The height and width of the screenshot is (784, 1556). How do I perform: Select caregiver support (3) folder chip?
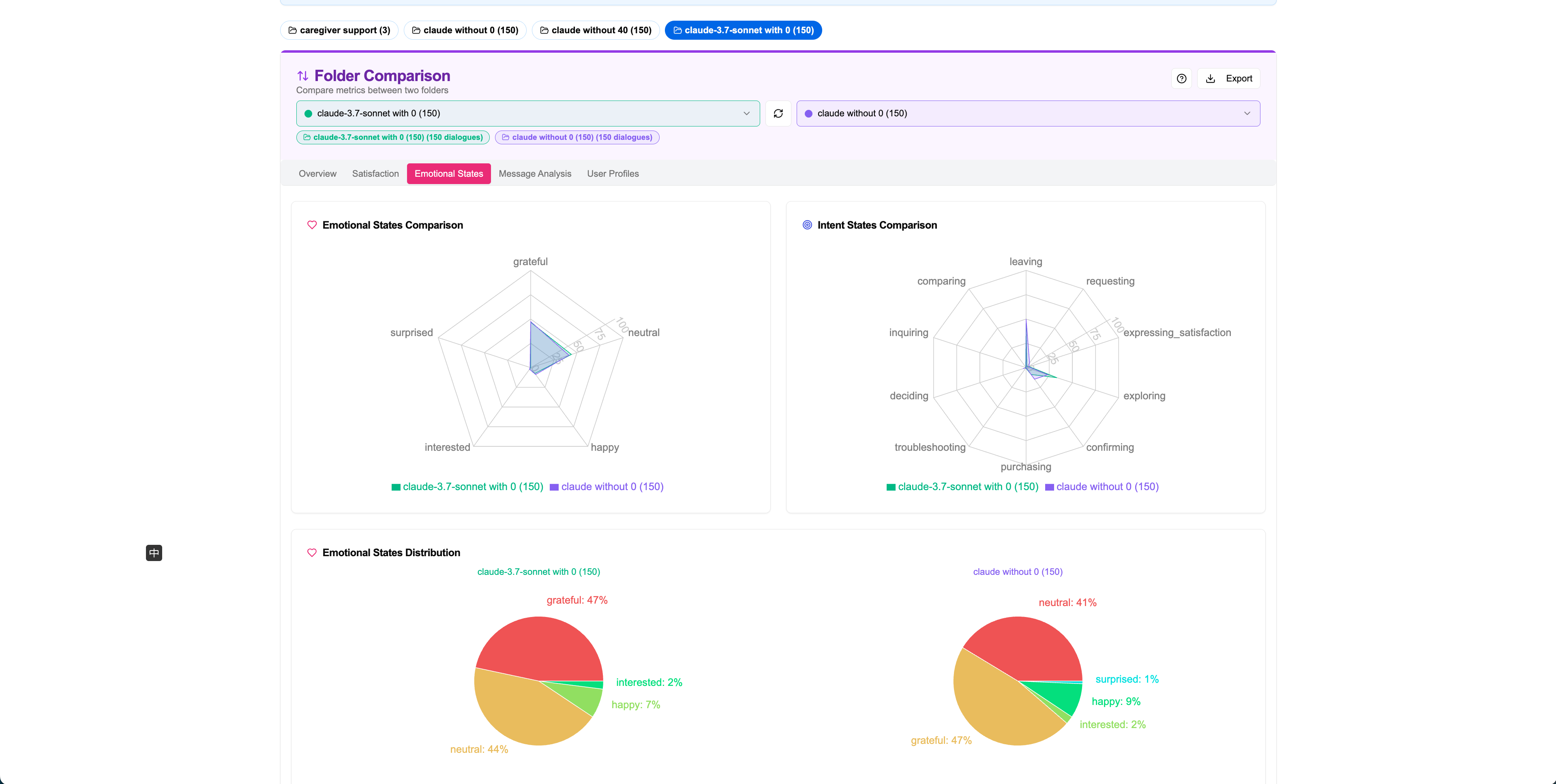339,30
